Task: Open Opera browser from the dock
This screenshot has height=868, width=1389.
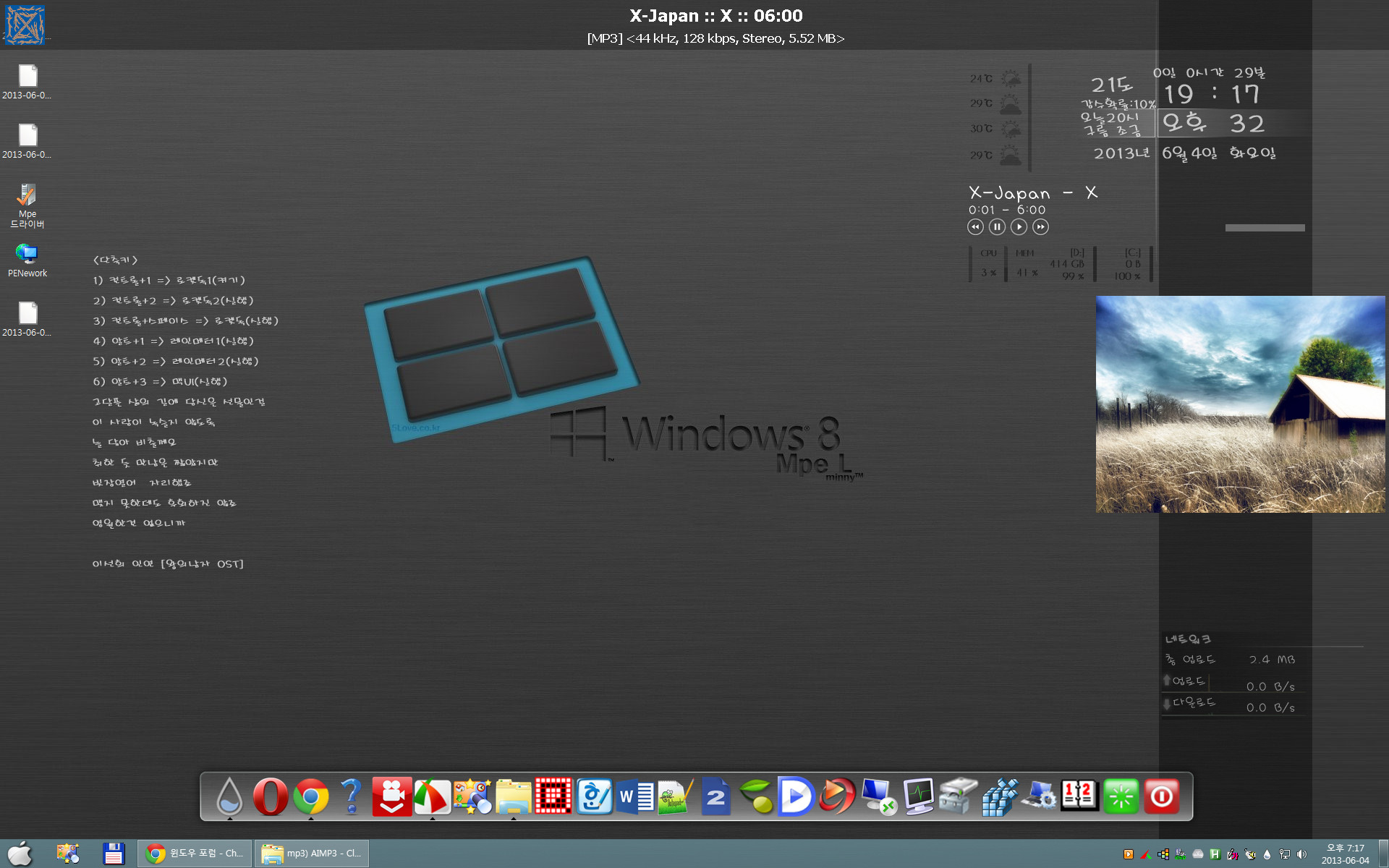Action: coord(271,796)
